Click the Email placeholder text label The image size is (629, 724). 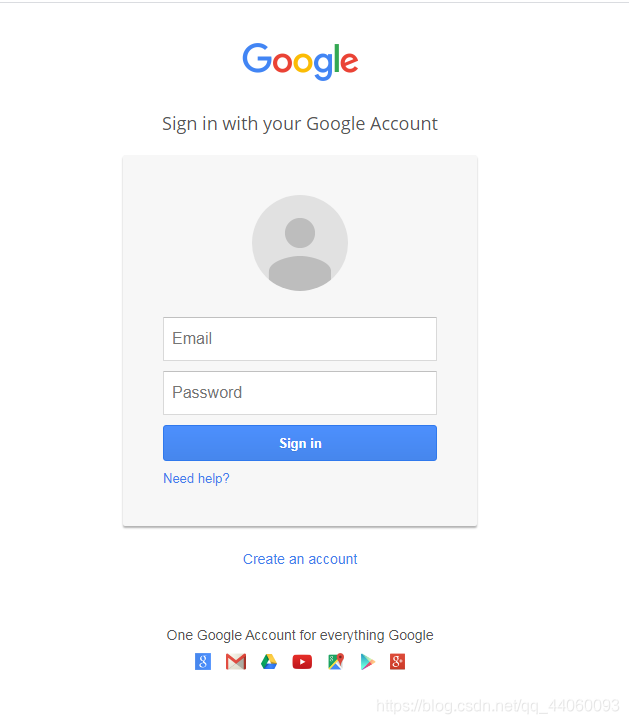tap(192, 338)
